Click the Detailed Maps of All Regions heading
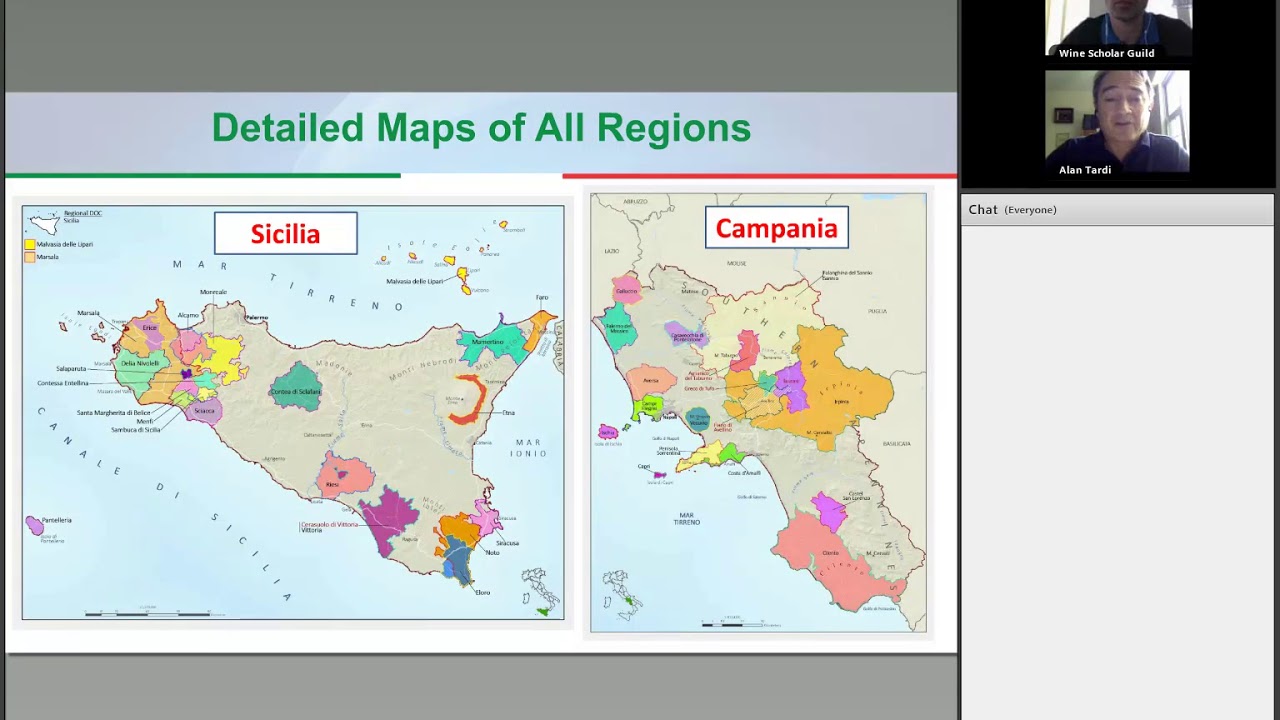The image size is (1280, 720). pyautogui.click(x=481, y=128)
